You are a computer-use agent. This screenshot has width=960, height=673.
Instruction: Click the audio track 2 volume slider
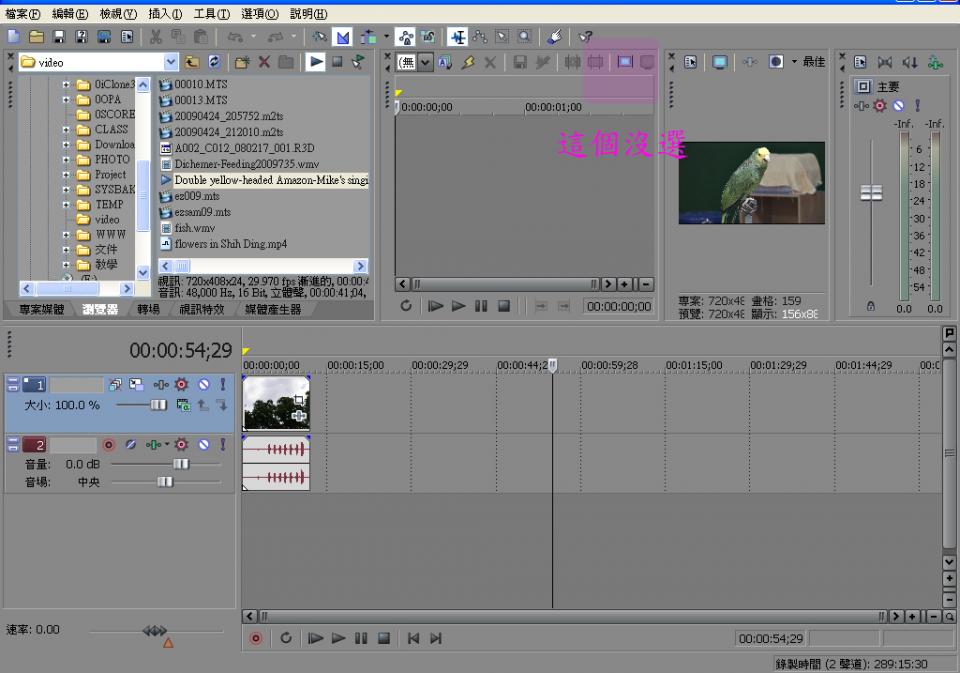click(x=180, y=464)
